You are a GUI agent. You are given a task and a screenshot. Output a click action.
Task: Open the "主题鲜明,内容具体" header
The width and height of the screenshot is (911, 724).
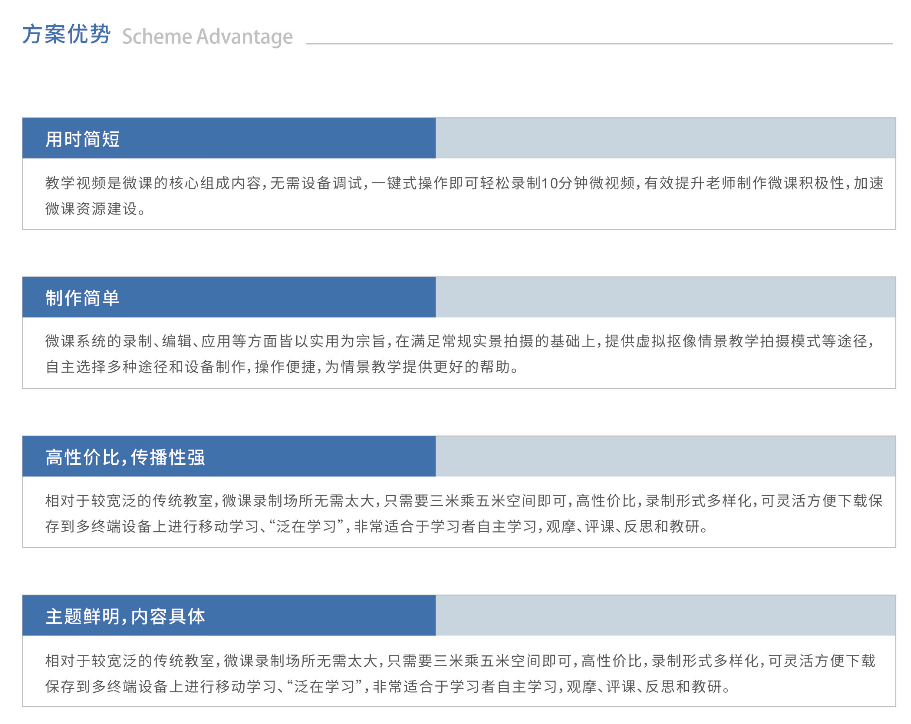click(229, 615)
